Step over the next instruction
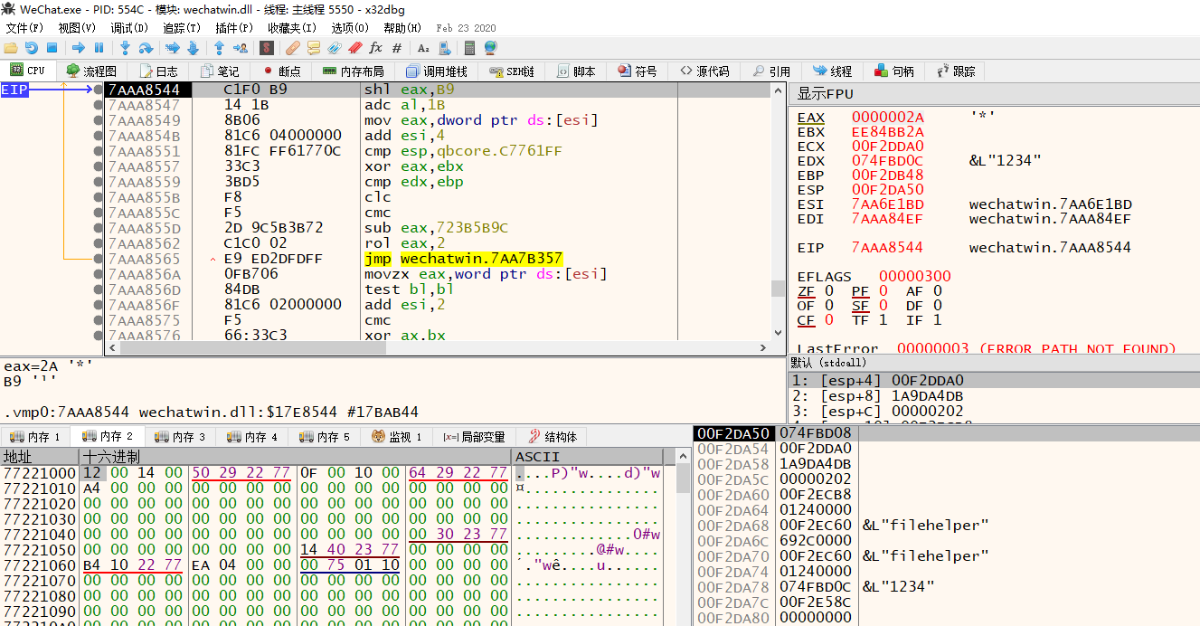The image size is (1200, 626). coord(145,48)
